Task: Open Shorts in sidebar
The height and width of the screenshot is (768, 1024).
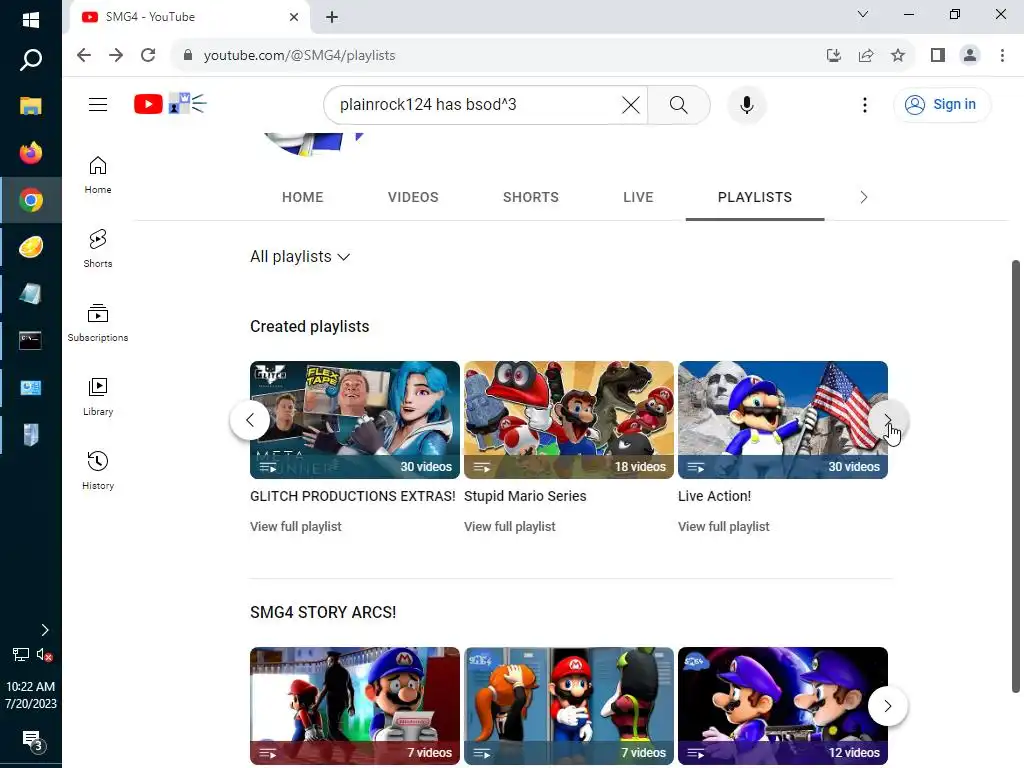Action: tap(98, 249)
